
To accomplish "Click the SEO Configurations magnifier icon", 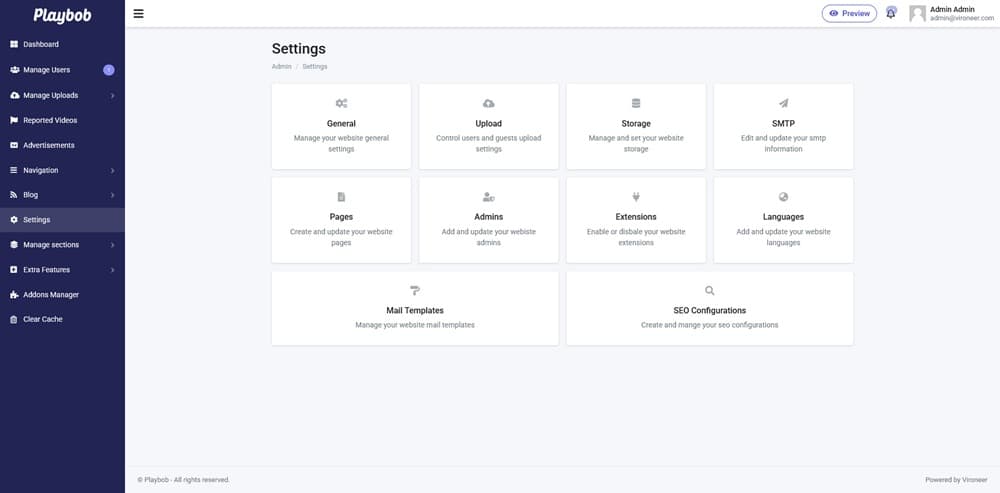I will (710, 290).
